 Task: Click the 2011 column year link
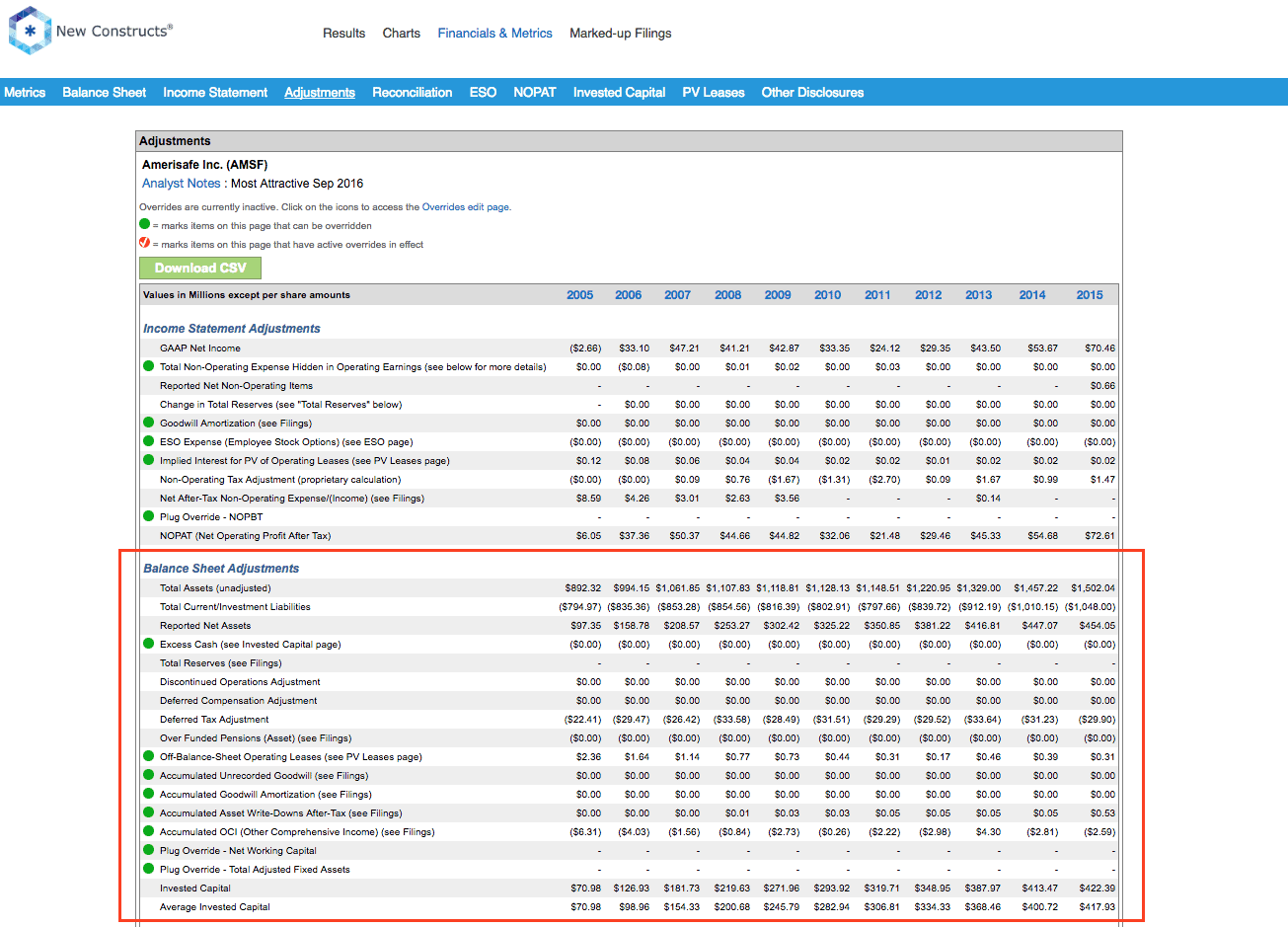coord(877,295)
